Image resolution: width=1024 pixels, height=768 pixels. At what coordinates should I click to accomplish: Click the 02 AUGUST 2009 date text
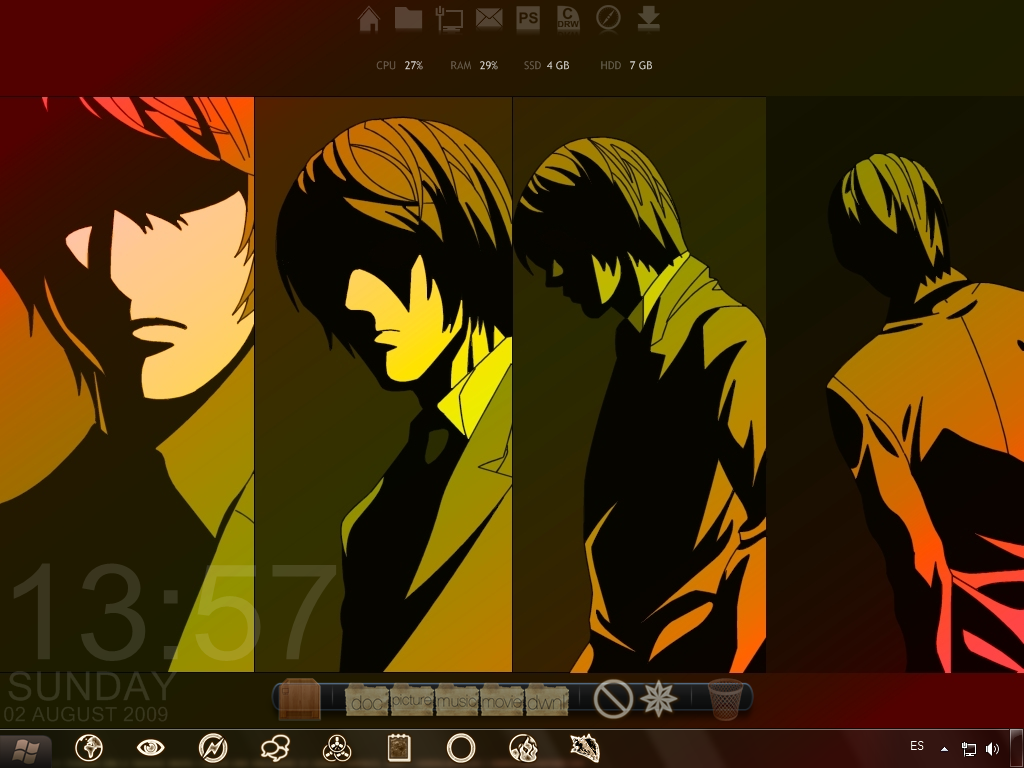[x=86, y=714]
